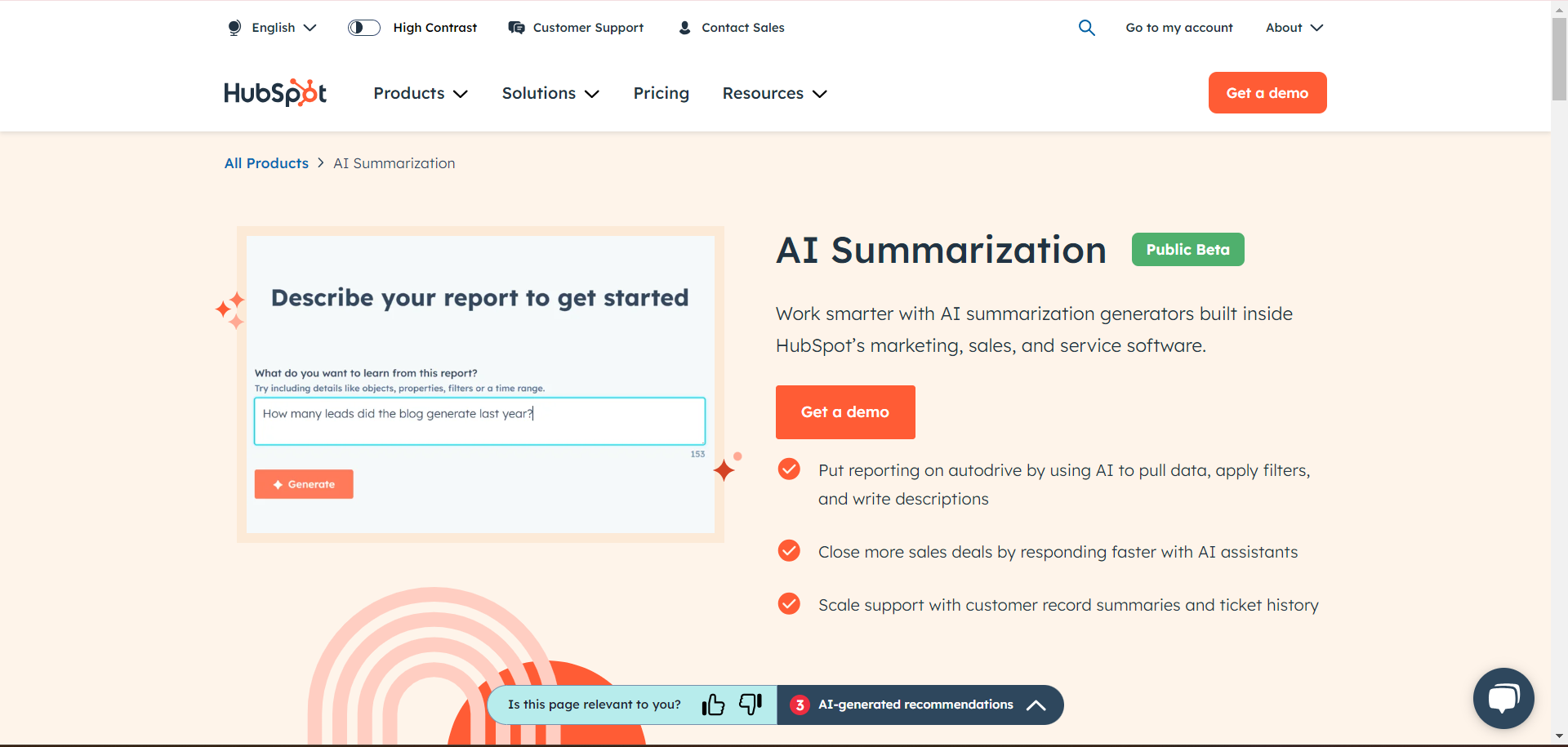This screenshot has width=1568, height=747.
Task: Give a thumbs up for page relevance
Action: [713, 704]
